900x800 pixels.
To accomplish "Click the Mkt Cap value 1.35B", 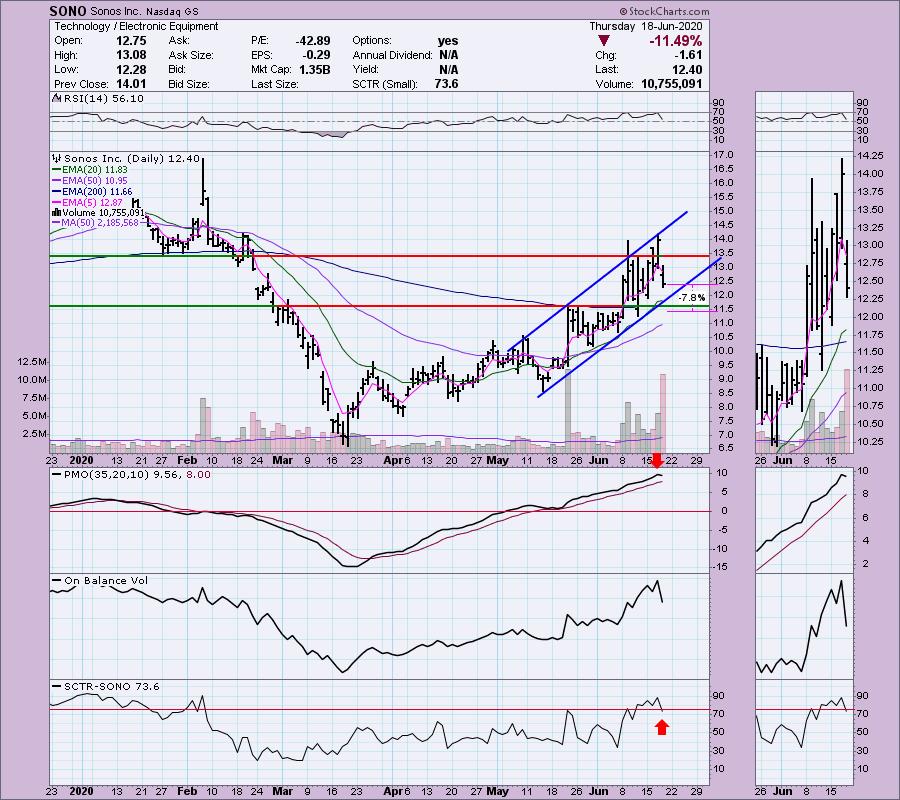I will pyautogui.click(x=315, y=69).
